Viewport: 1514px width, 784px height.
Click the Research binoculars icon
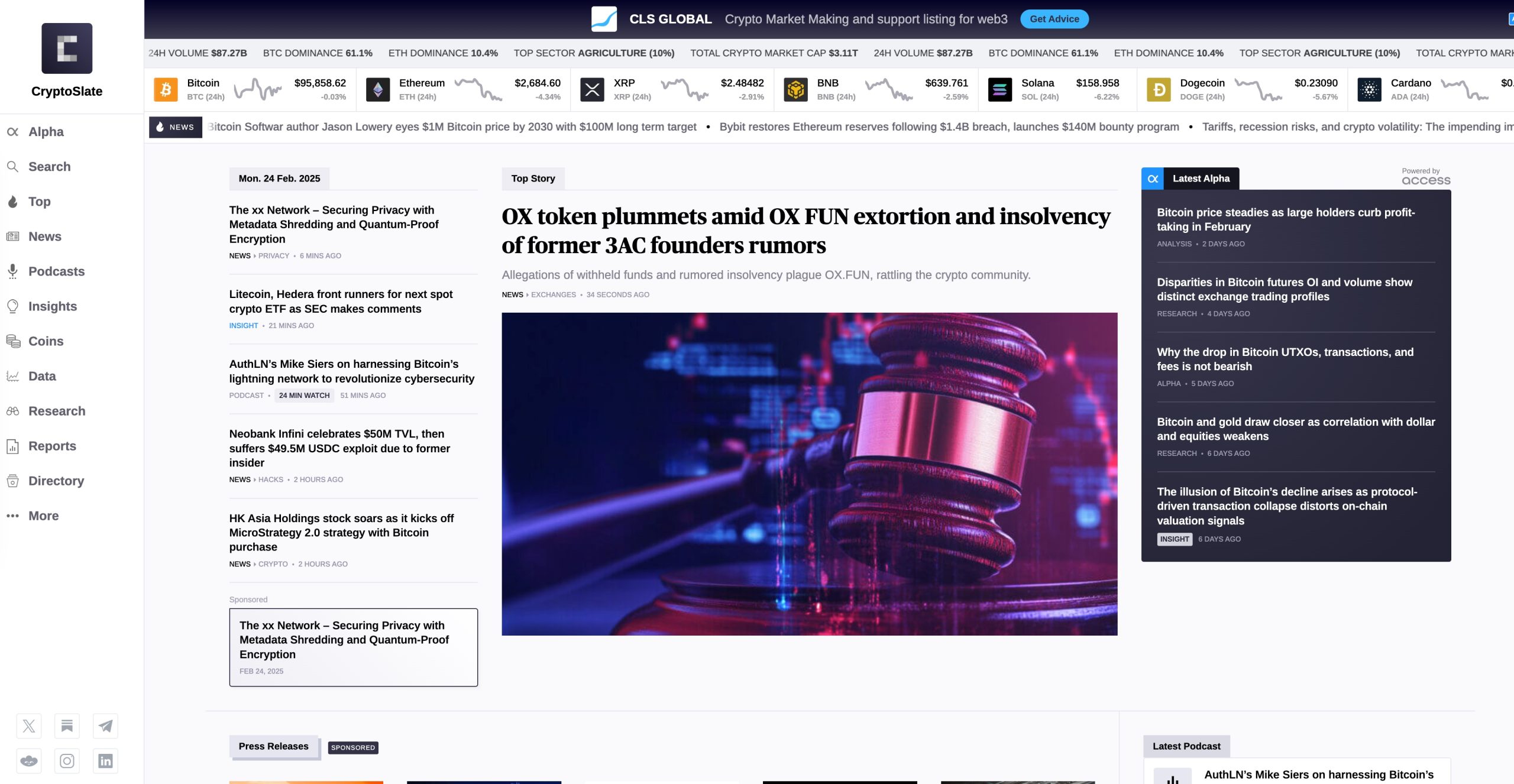tap(13, 411)
